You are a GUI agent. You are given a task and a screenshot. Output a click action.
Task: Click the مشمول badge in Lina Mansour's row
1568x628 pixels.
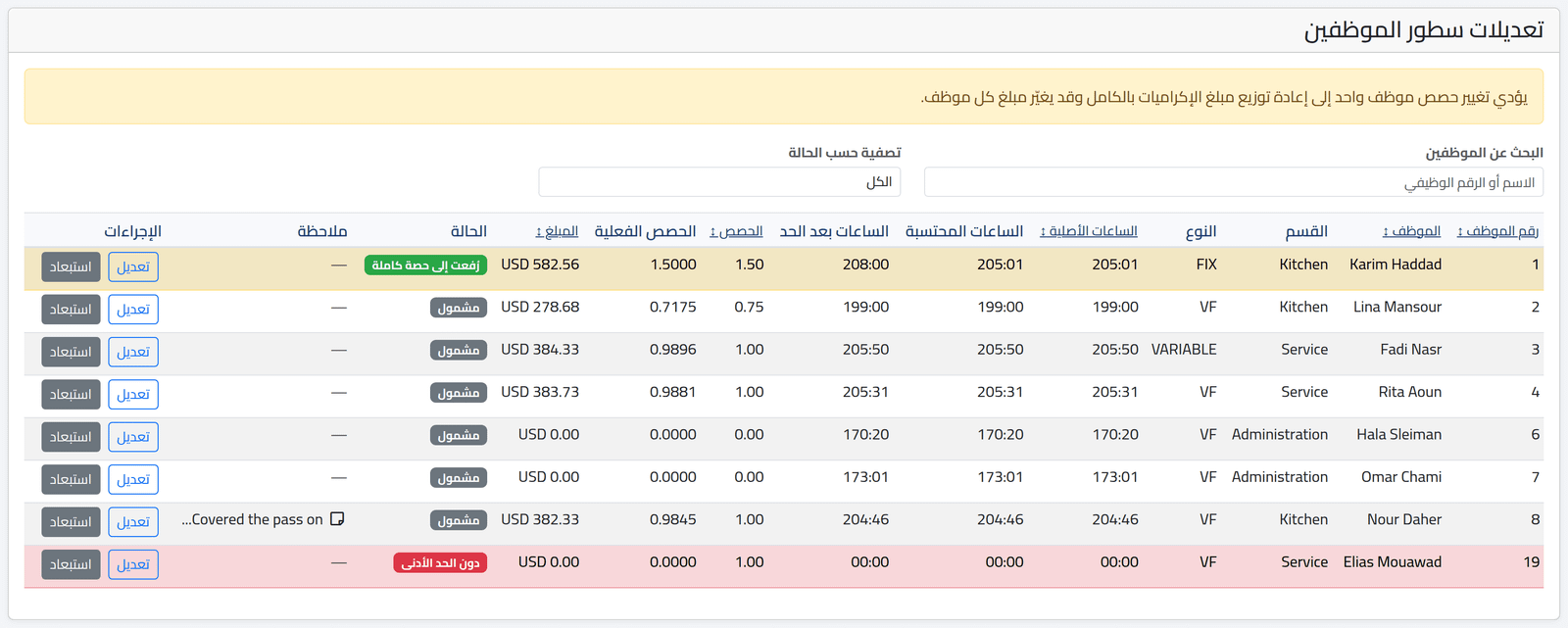pos(459,308)
